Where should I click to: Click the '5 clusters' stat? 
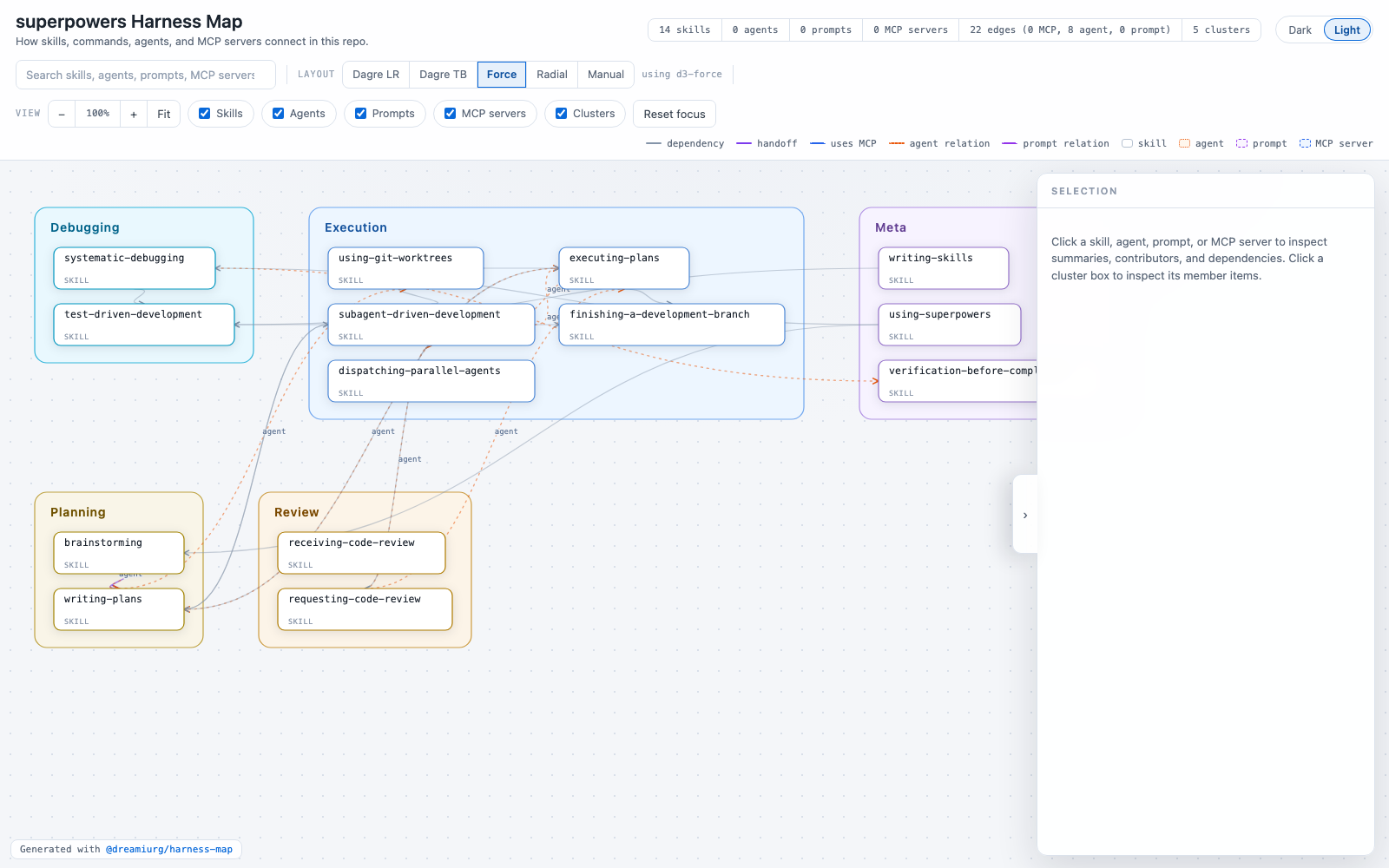point(1221,30)
